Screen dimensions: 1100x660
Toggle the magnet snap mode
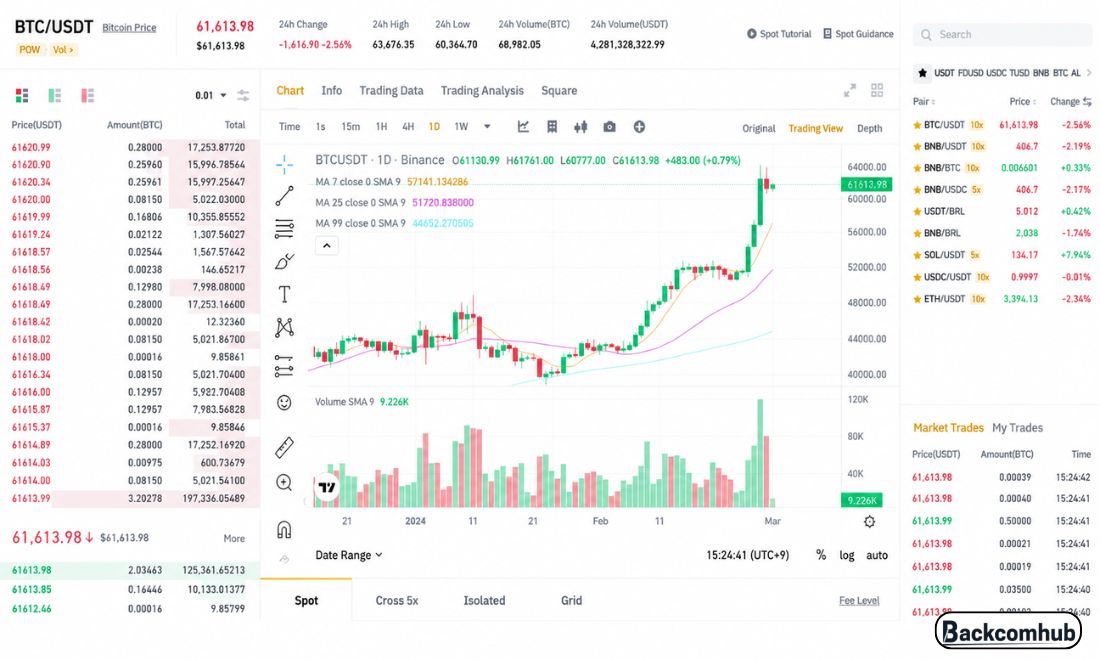coord(284,529)
